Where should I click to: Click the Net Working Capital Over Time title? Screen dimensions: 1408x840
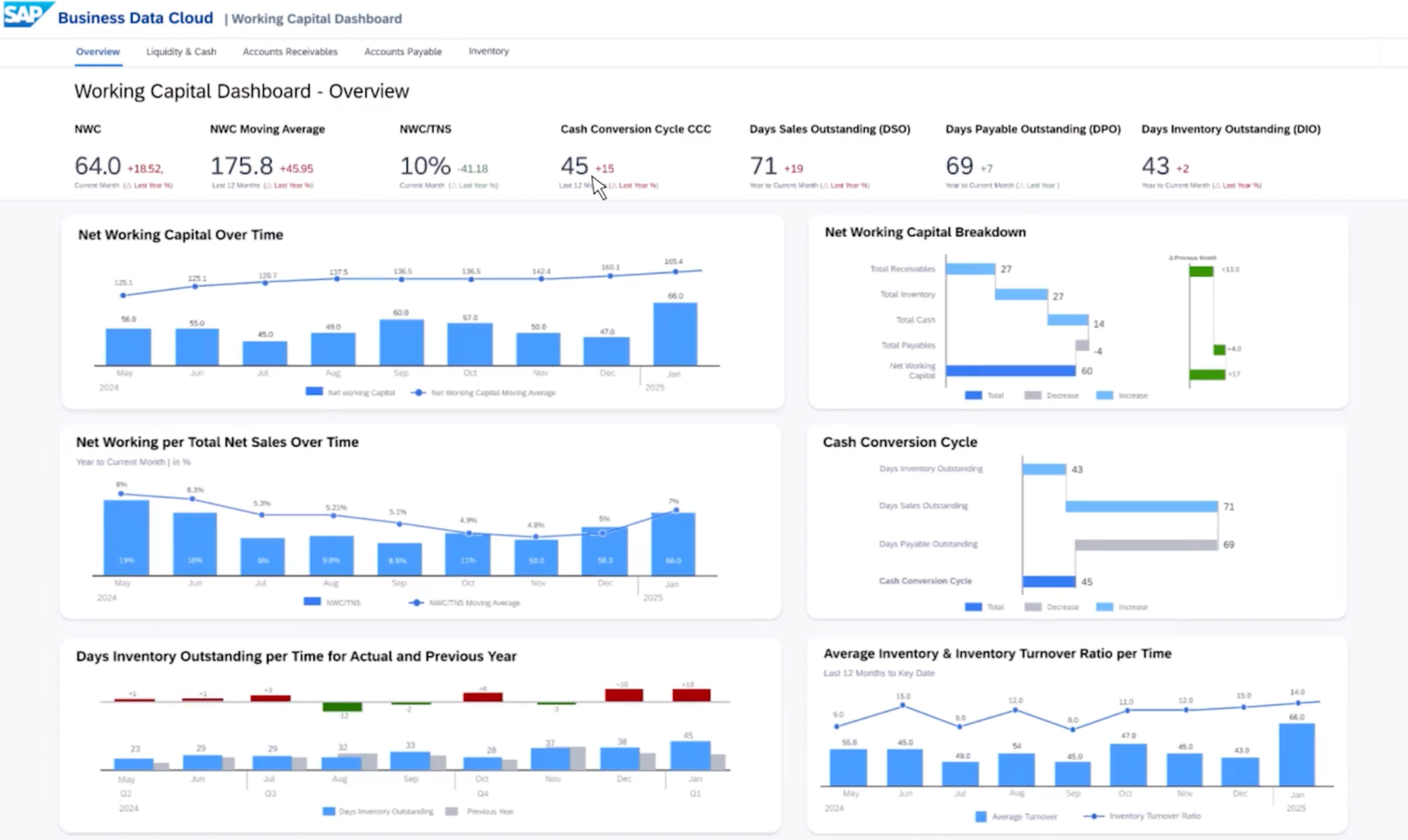[180, 235]
